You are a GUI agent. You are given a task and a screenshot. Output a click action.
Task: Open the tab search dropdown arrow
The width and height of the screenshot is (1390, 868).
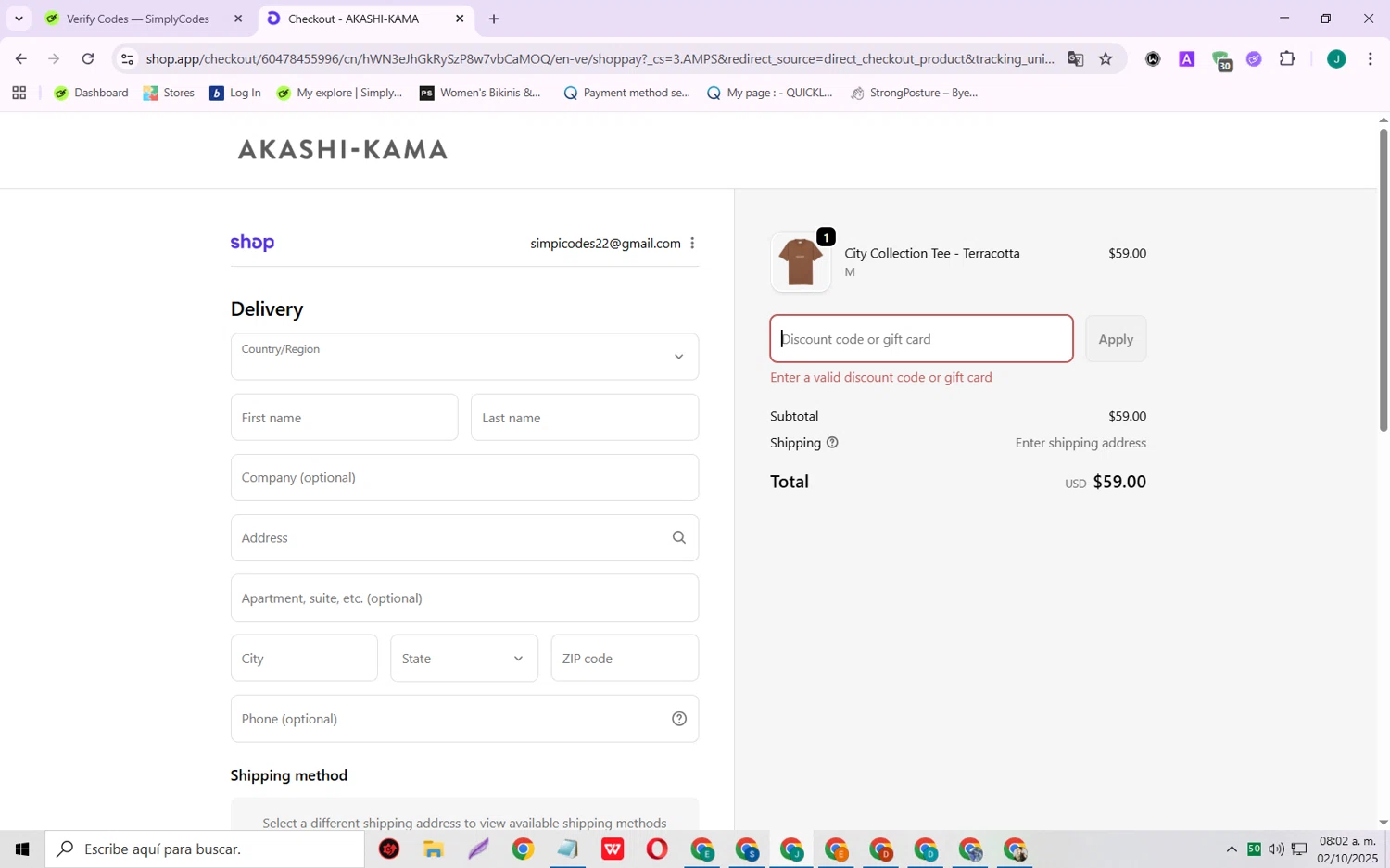pos(19,19)
